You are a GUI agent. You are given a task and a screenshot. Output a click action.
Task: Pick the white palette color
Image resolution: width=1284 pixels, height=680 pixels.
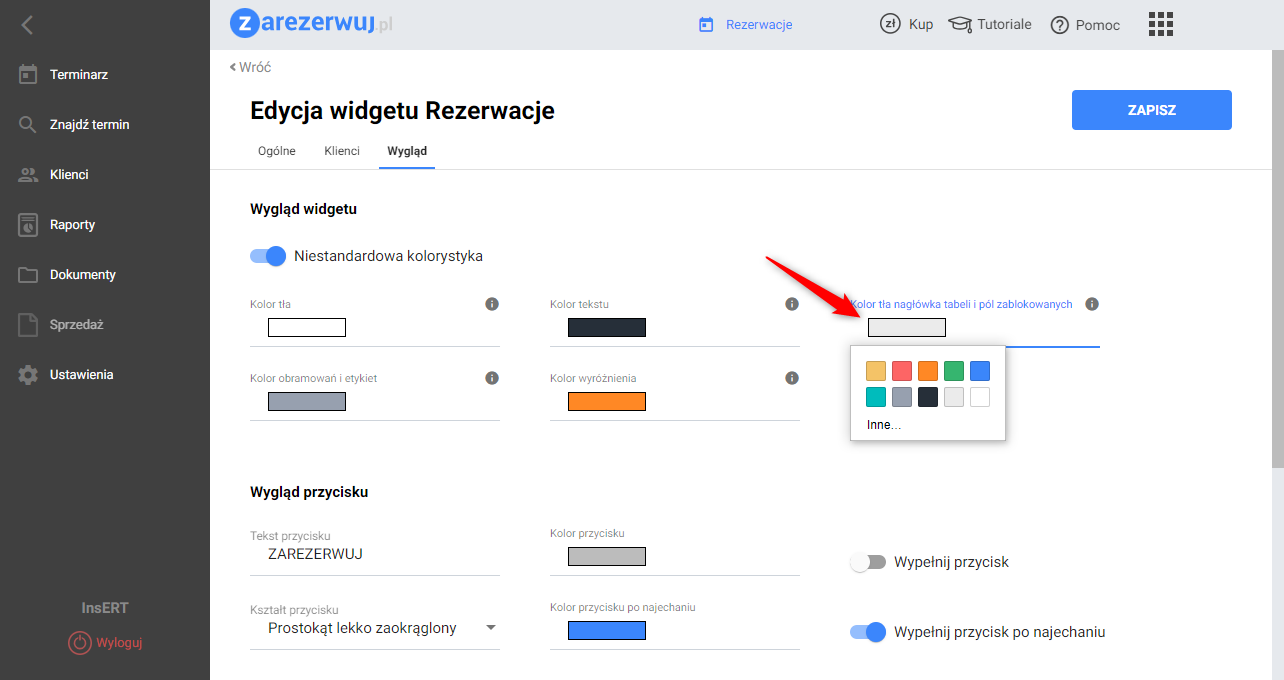pos(980,397)
